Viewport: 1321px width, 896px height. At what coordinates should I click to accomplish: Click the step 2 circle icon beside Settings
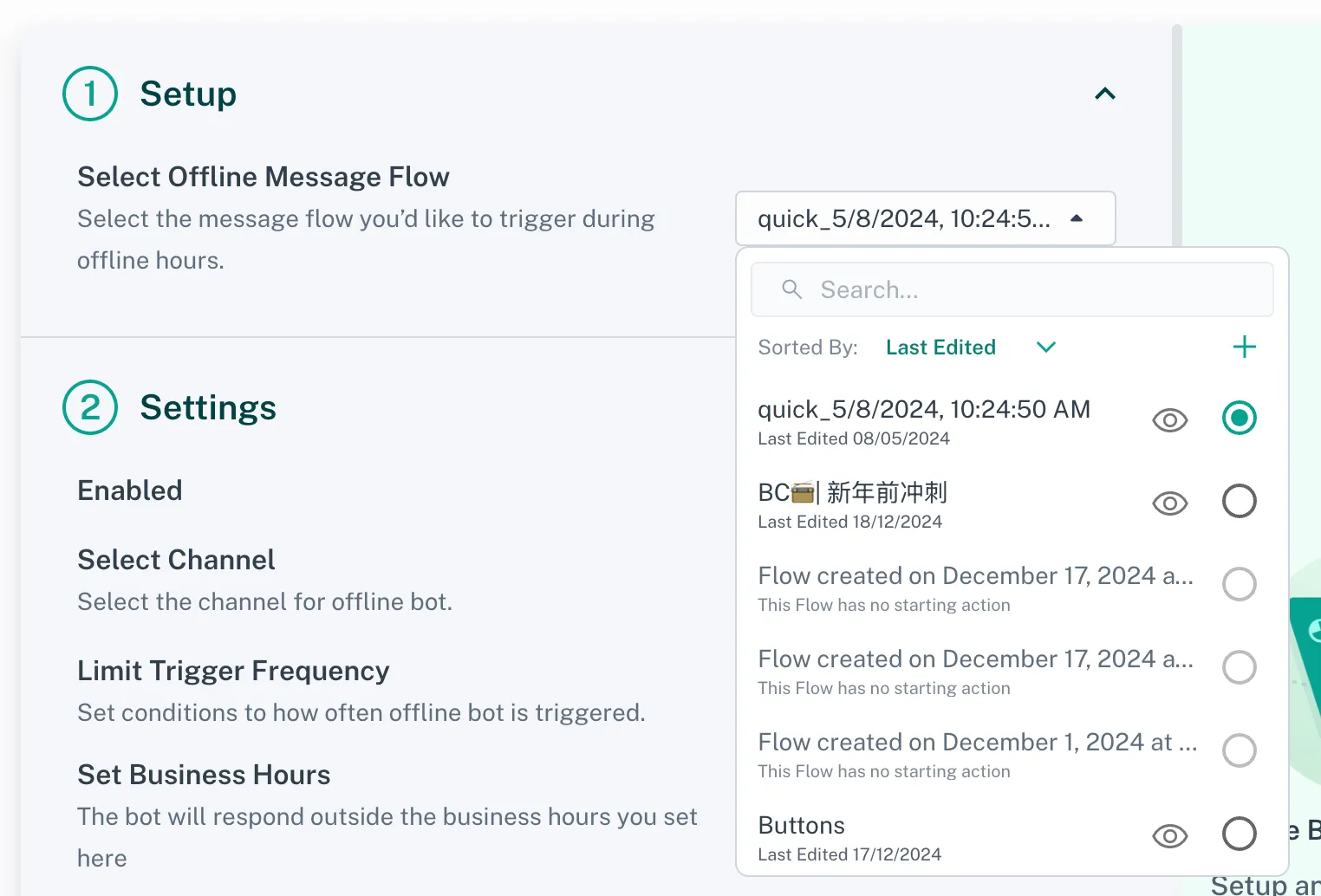[90, 407]
